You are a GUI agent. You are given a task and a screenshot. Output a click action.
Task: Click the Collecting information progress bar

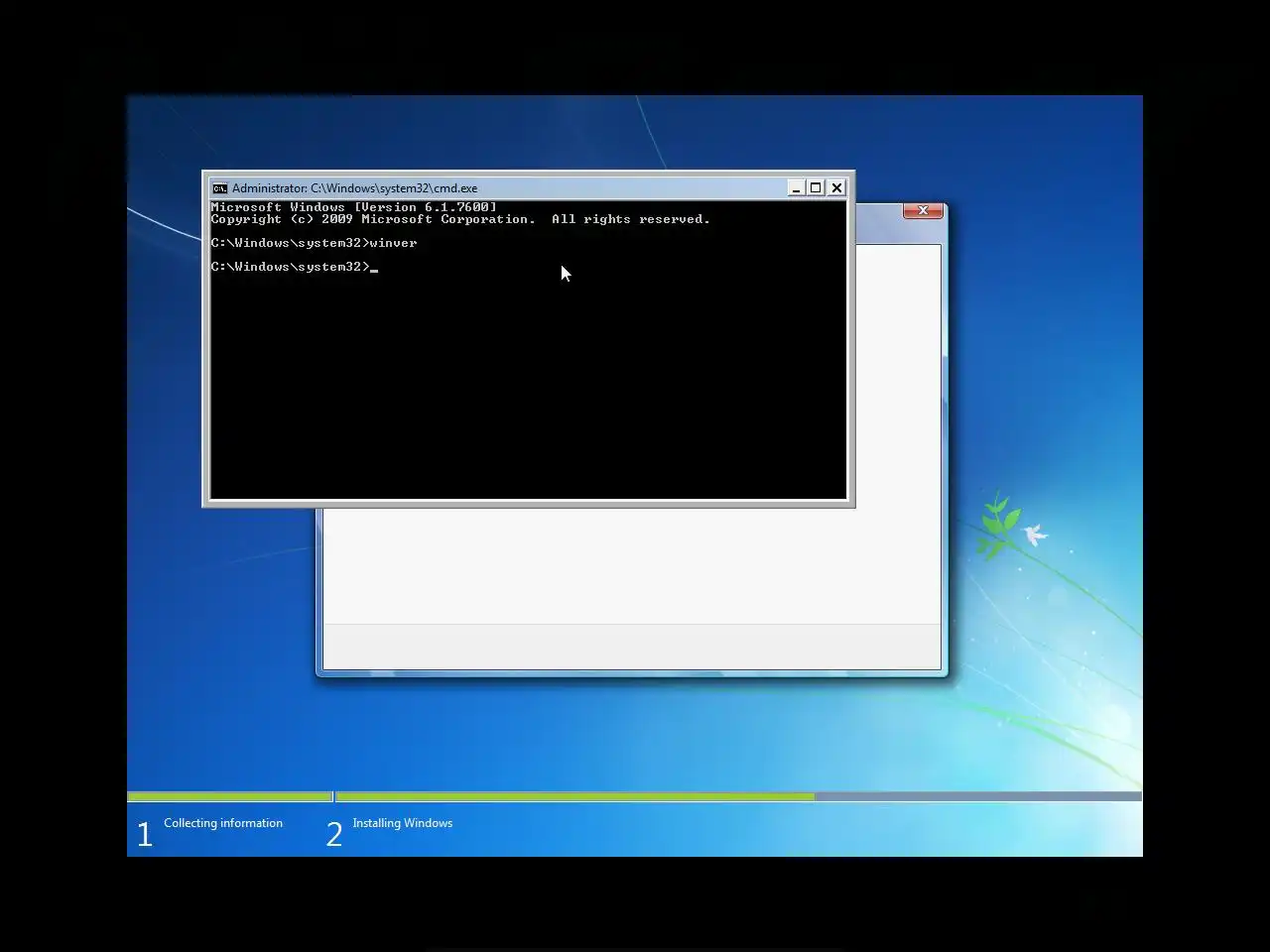click(230, 796)
